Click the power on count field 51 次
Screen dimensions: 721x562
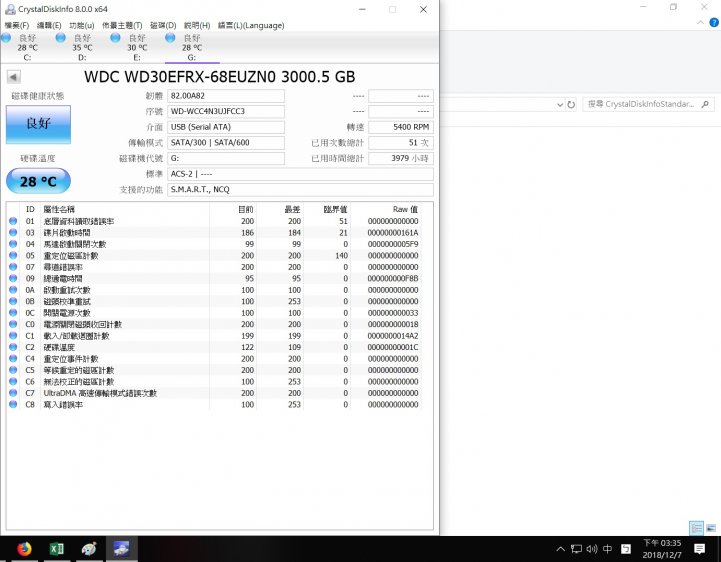(401, 143)
